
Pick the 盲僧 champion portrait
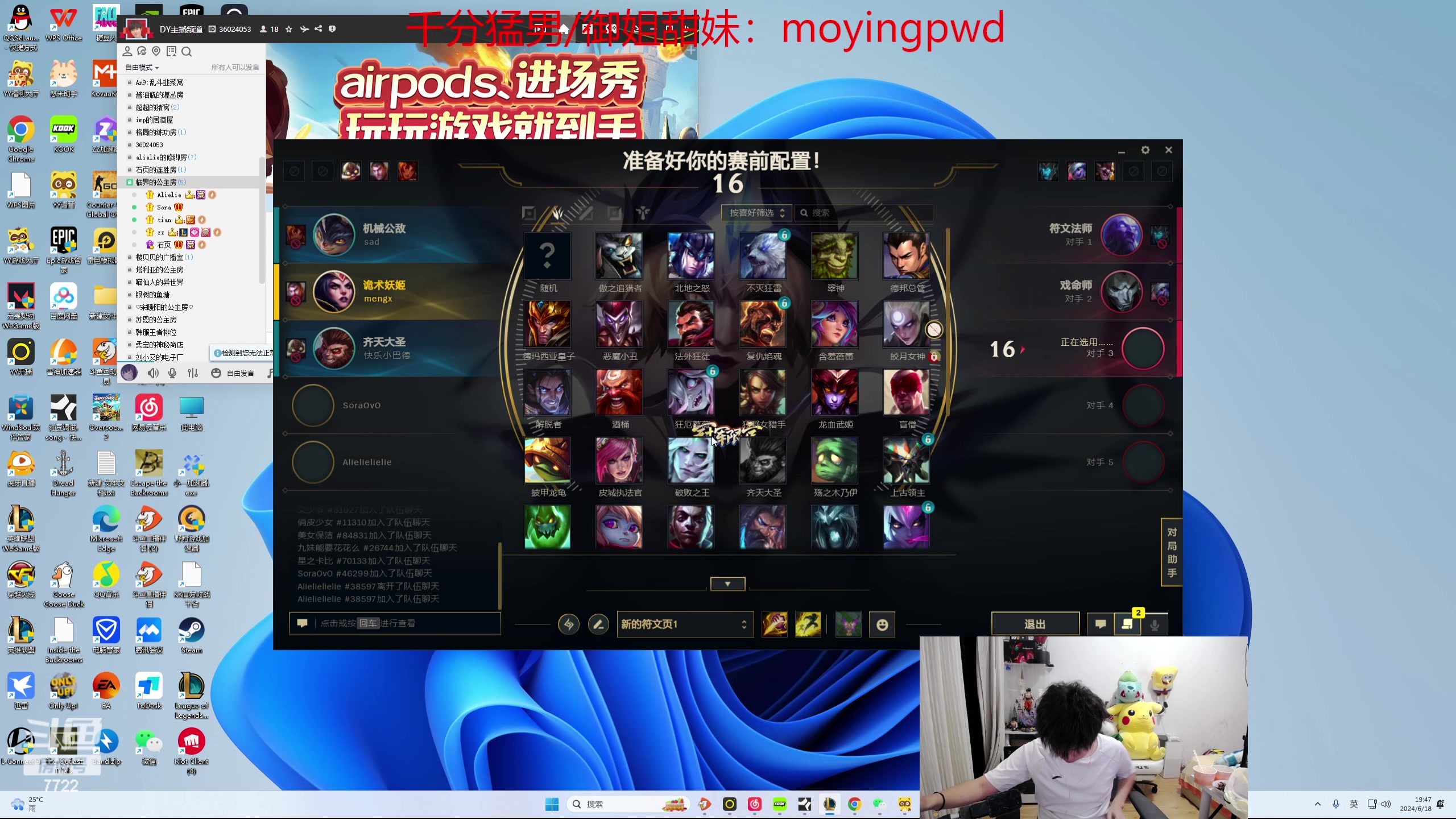907,392
